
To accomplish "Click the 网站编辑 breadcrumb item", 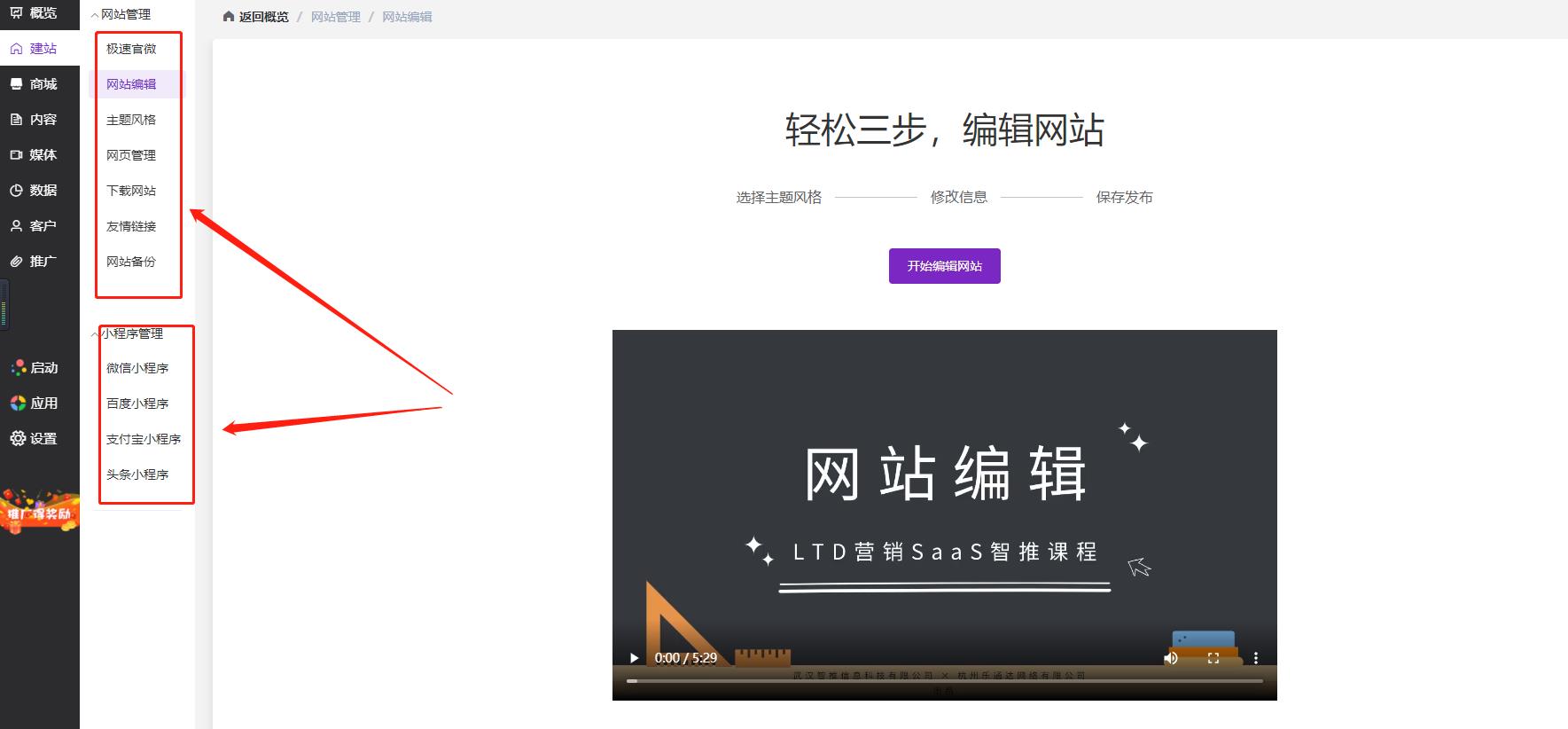I will 407,17.
